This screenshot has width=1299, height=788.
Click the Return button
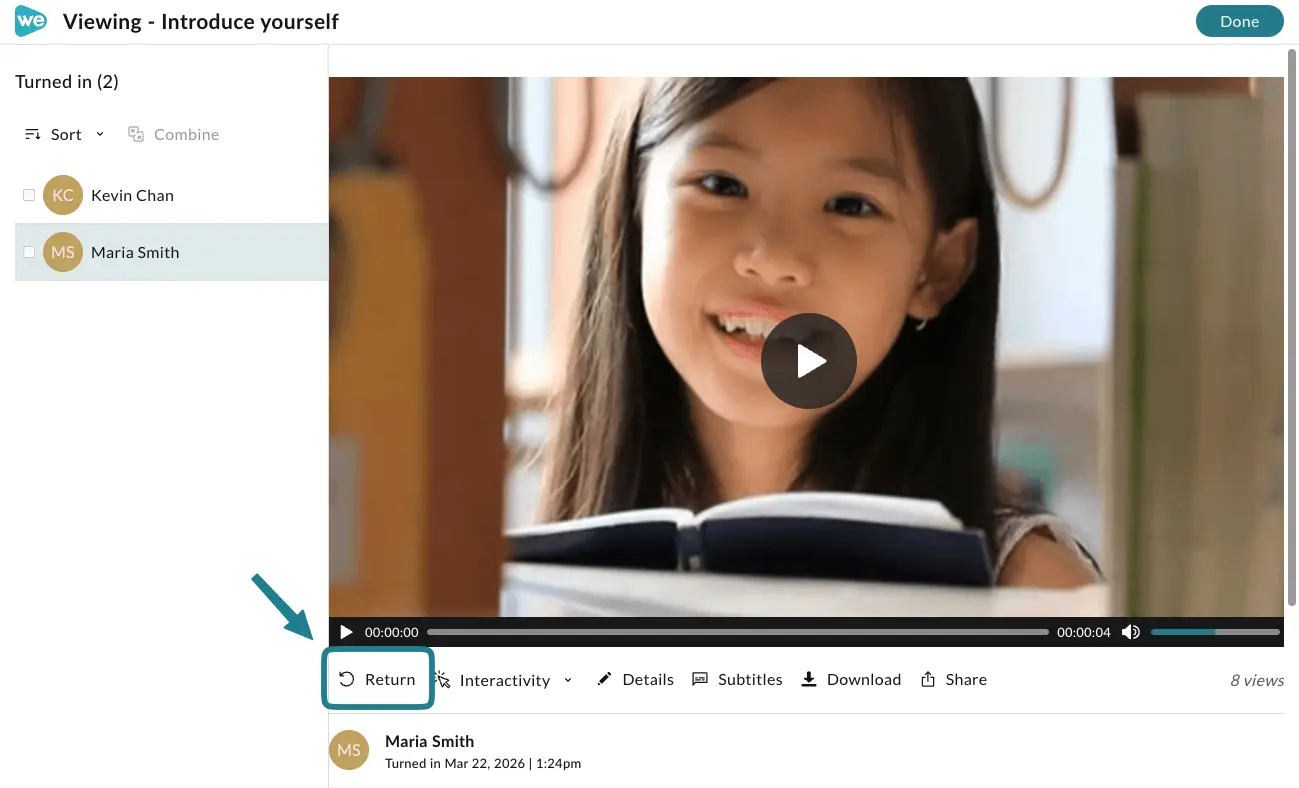377,679
